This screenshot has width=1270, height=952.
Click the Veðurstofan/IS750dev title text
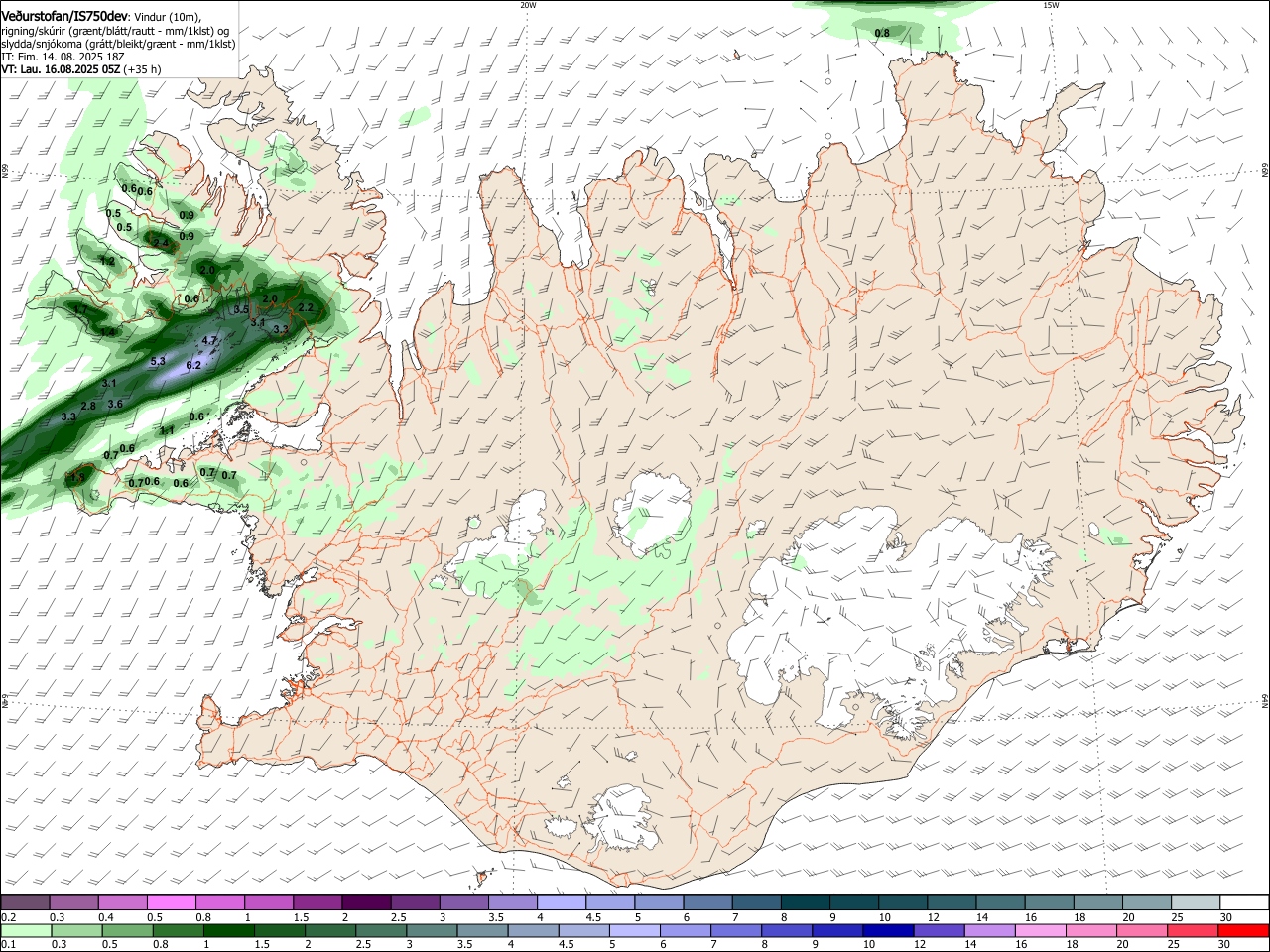pyautogui.click(x=64, y=17)
